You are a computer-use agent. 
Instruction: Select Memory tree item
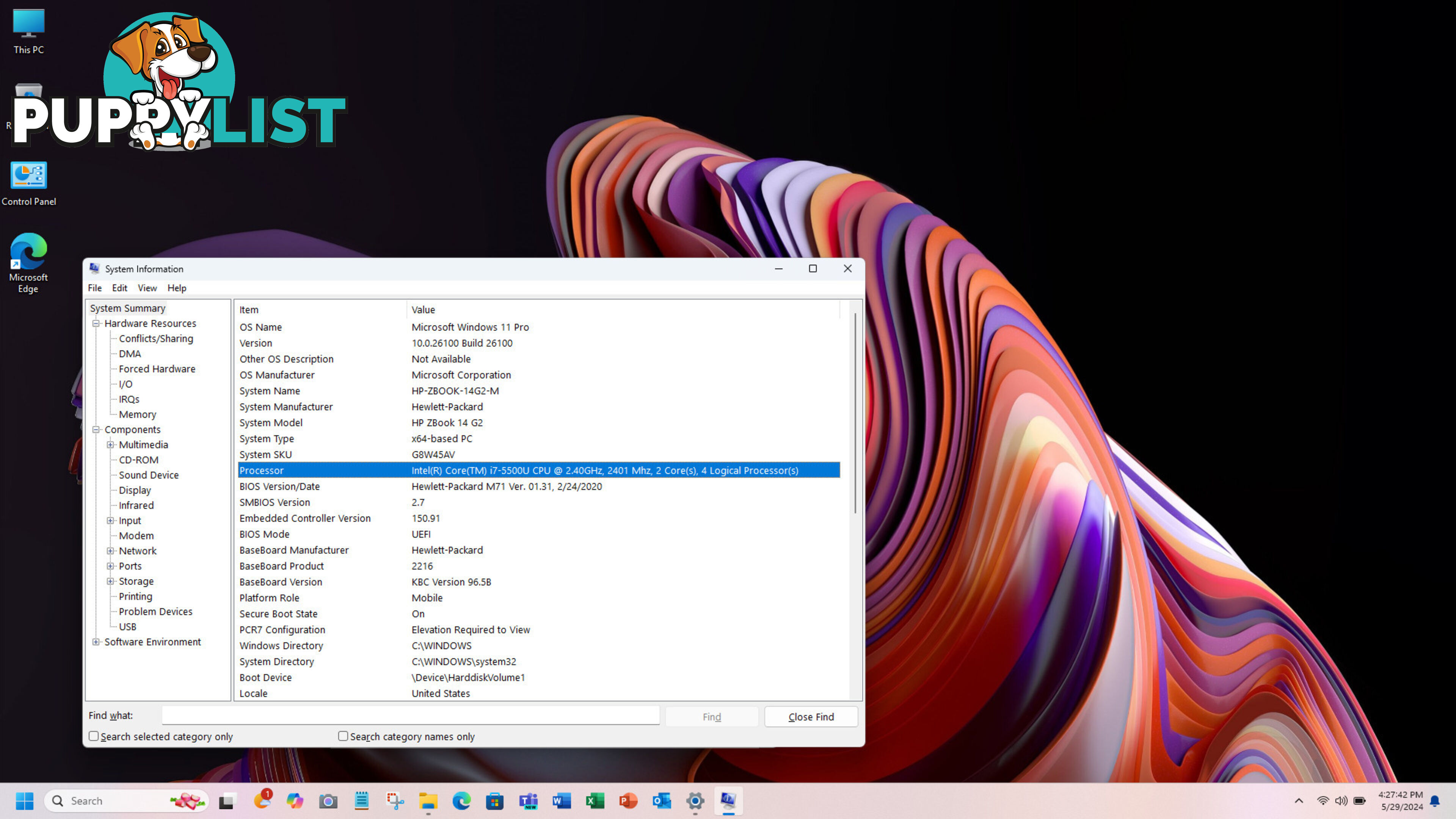pyautogui.click(x=137, y=414)
